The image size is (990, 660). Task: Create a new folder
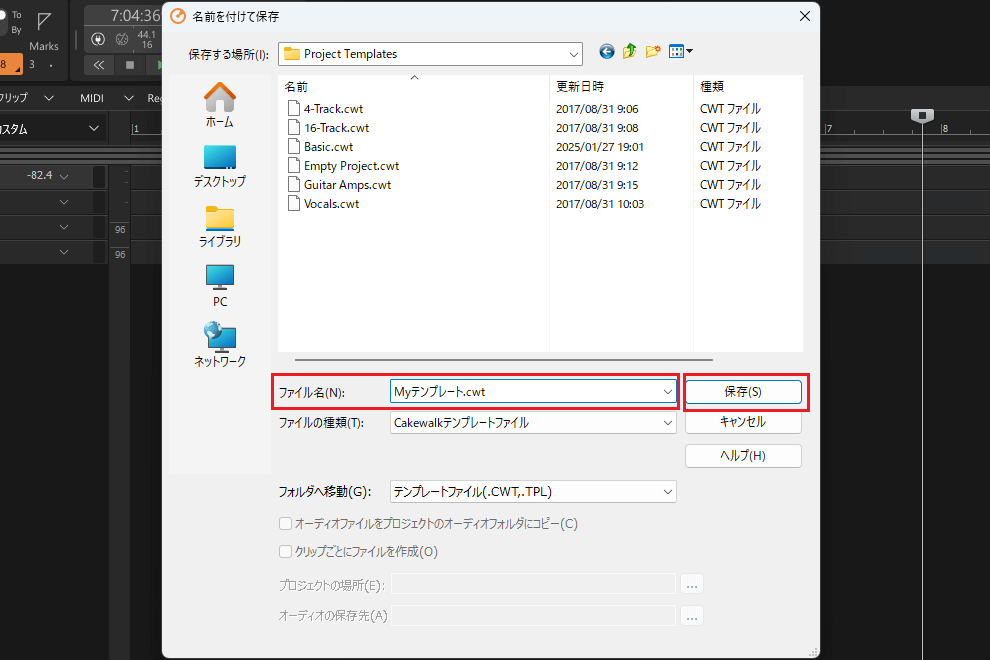point(654,52)
